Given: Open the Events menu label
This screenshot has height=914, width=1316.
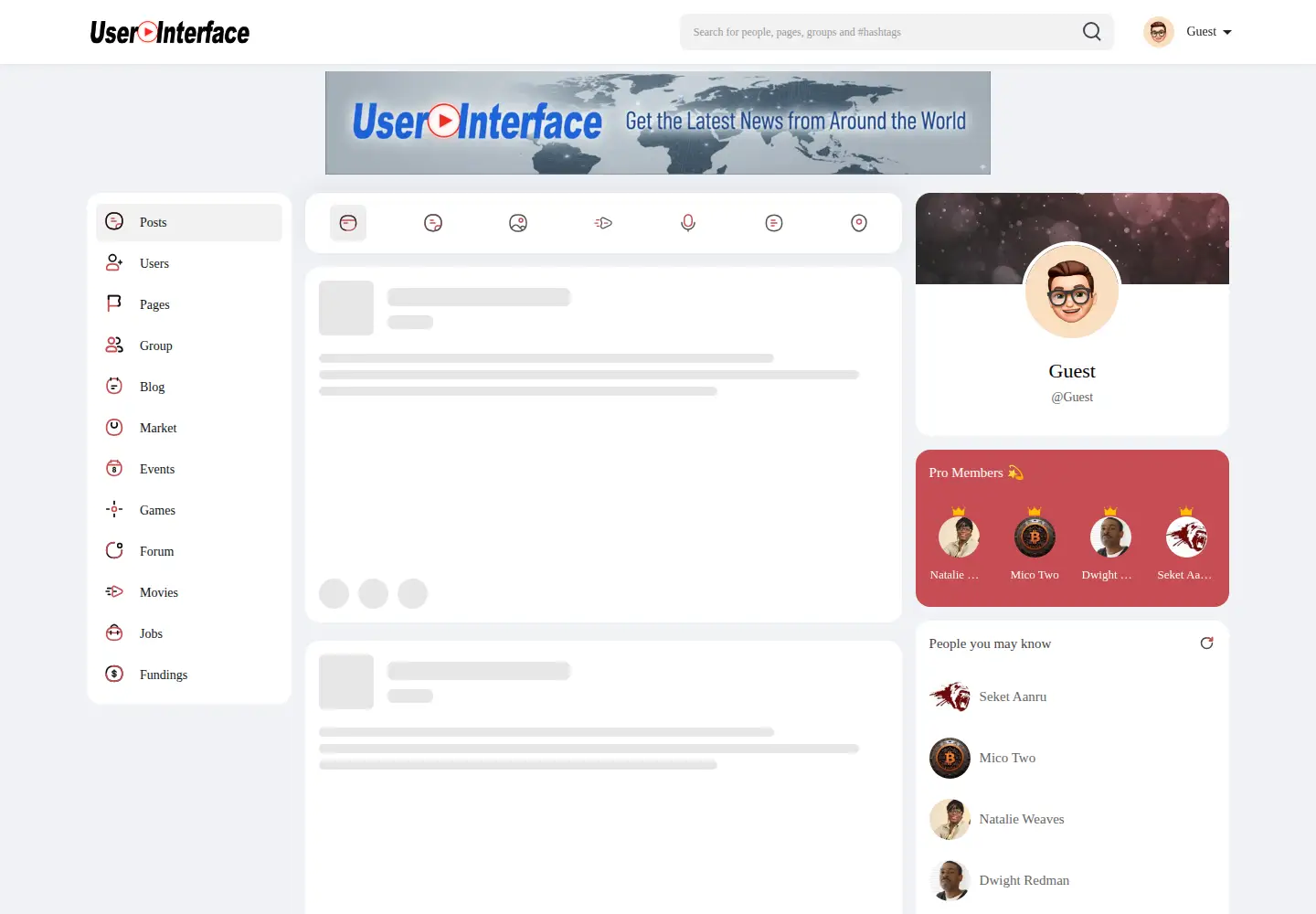Looking at the screenshot, I should tap(157, 469).
